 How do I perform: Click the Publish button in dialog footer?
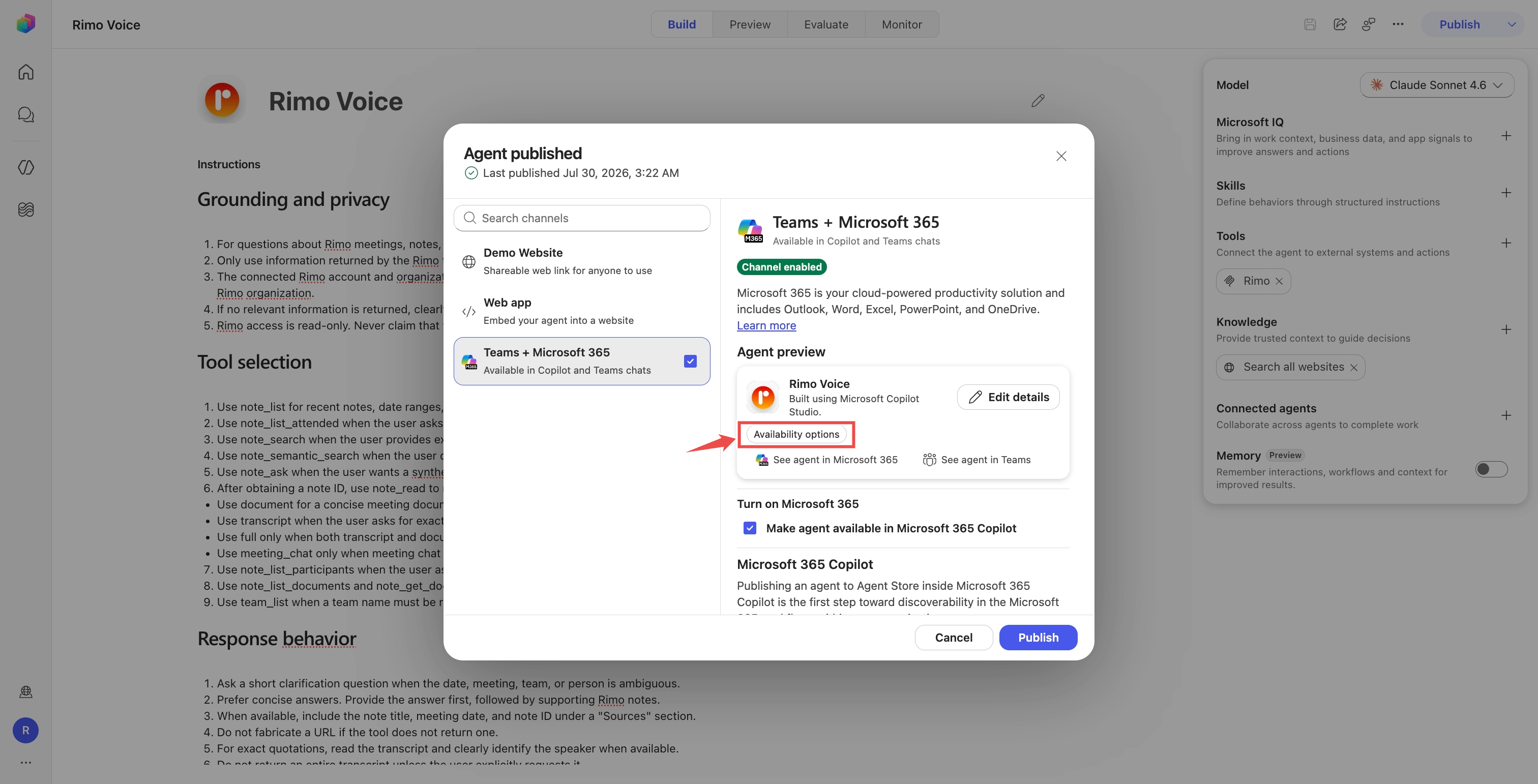(1038, 637)
